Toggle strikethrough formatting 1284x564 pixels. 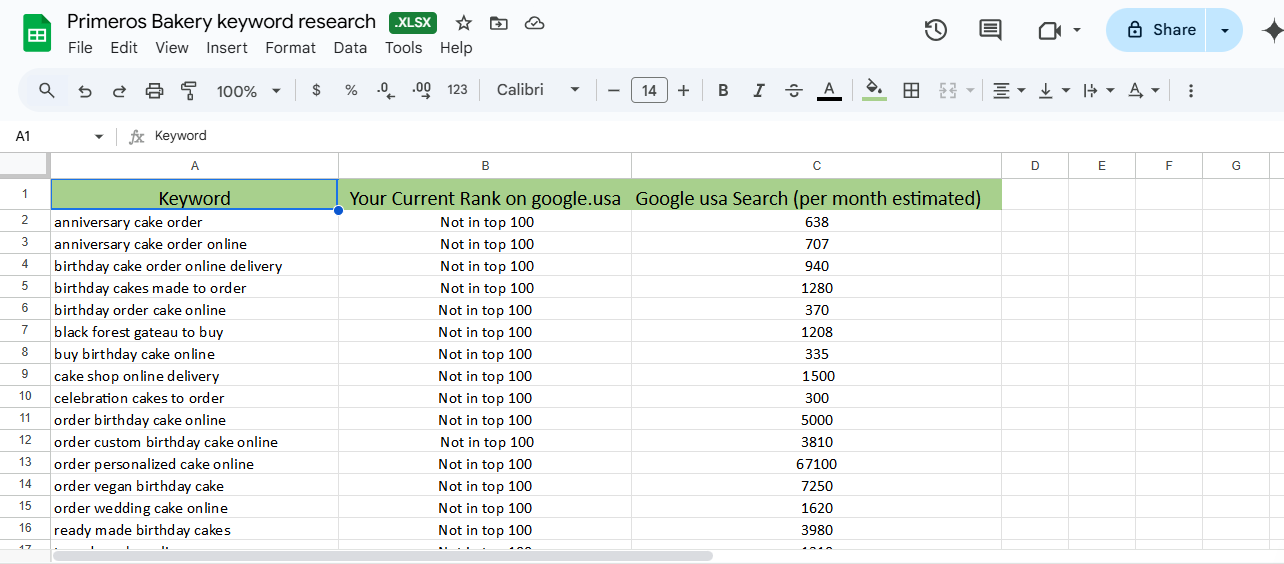(793, 91)
